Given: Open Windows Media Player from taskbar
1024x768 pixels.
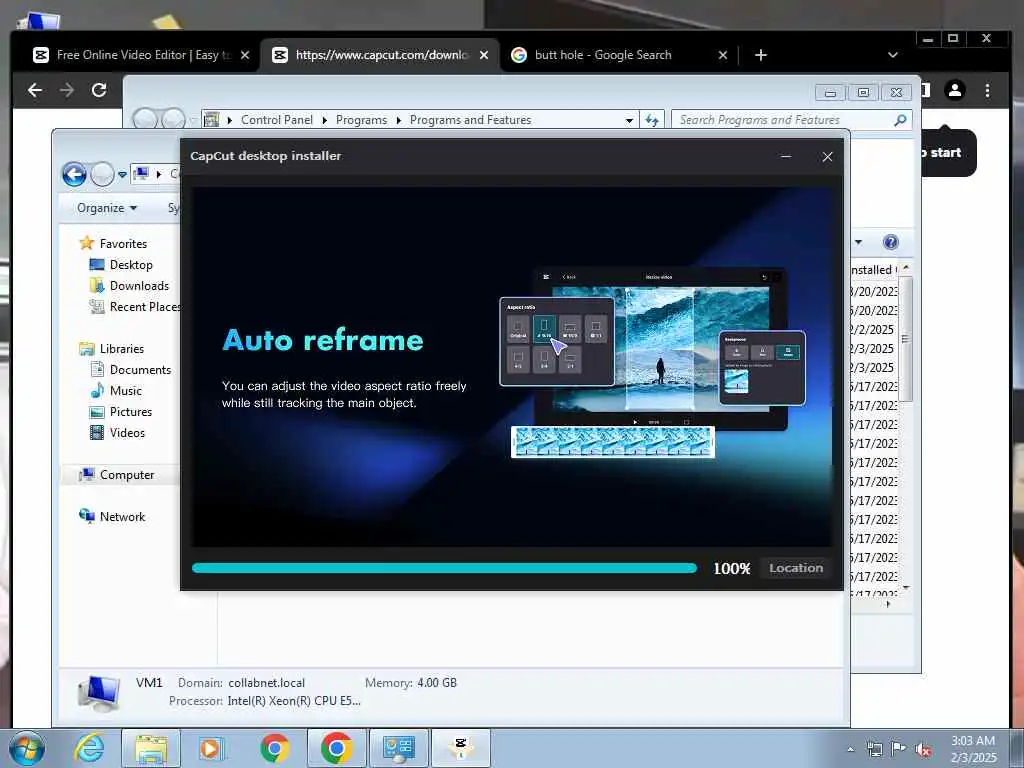Looking at the screenshot, I should point(211,748).
